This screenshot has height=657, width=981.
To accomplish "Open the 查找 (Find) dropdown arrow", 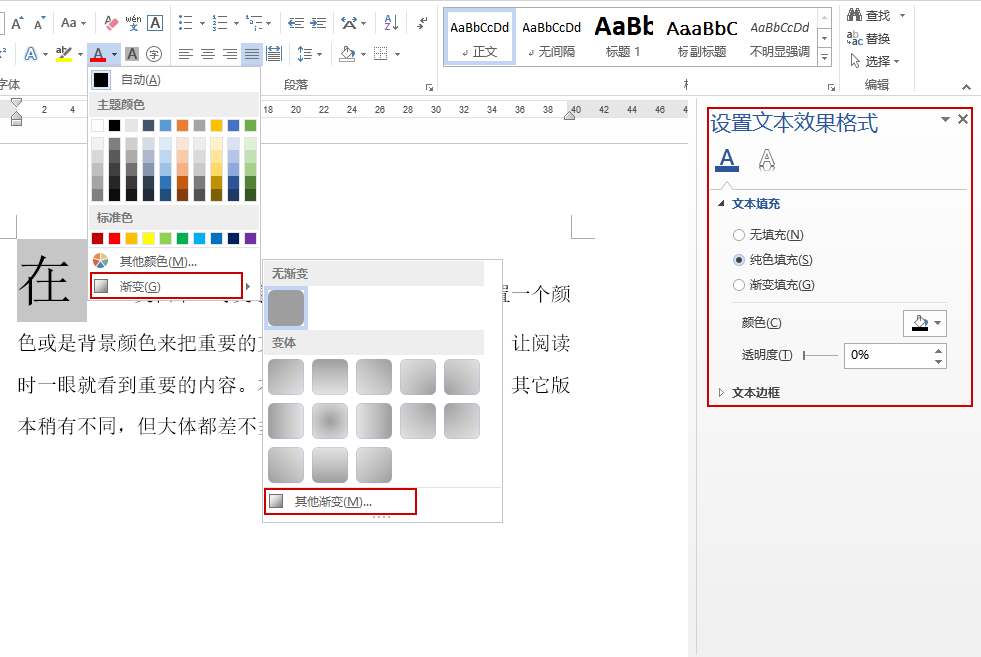I will click(x=902, y=16).
